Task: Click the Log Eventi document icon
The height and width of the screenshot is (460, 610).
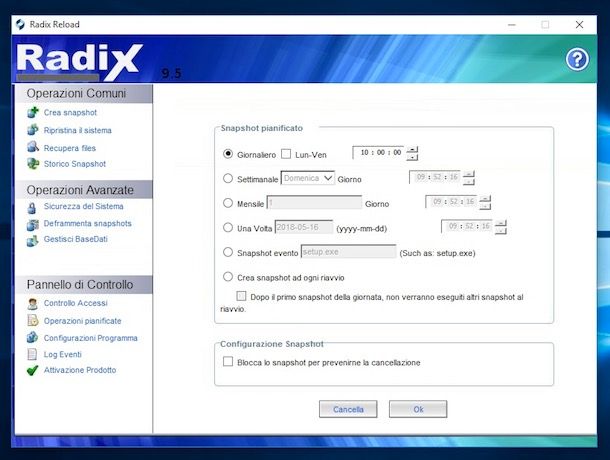Action: [32, 354]
